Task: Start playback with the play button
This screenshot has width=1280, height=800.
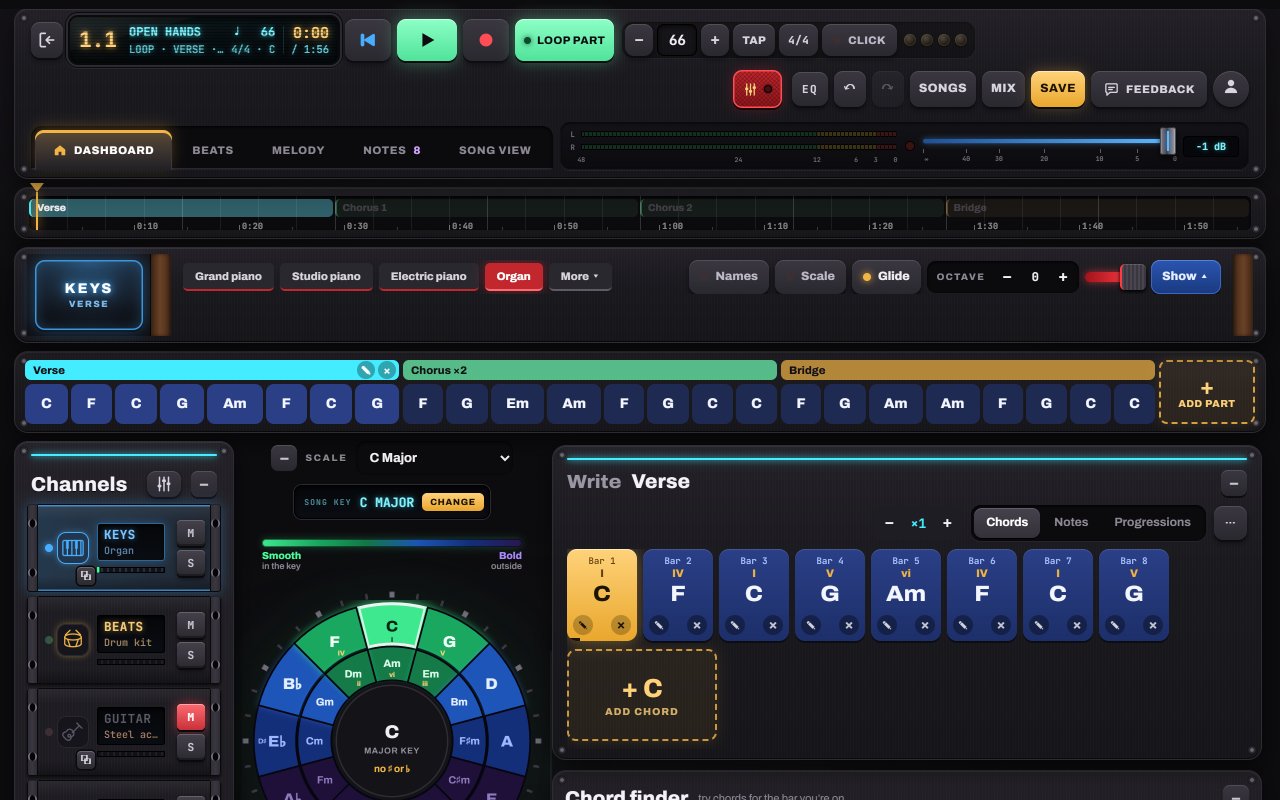Action: (427, 40)
